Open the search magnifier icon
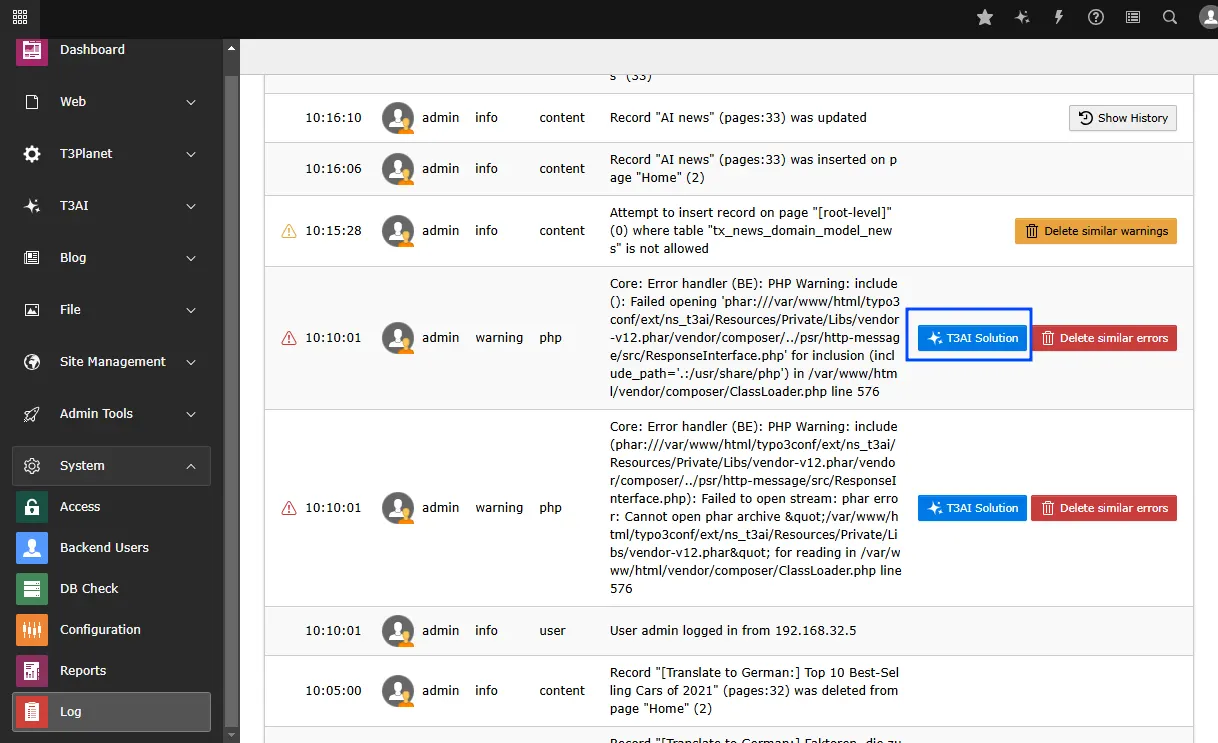Image resolution: width=1218 pixels, height=743 pixels. click(x=1170, y=17)
